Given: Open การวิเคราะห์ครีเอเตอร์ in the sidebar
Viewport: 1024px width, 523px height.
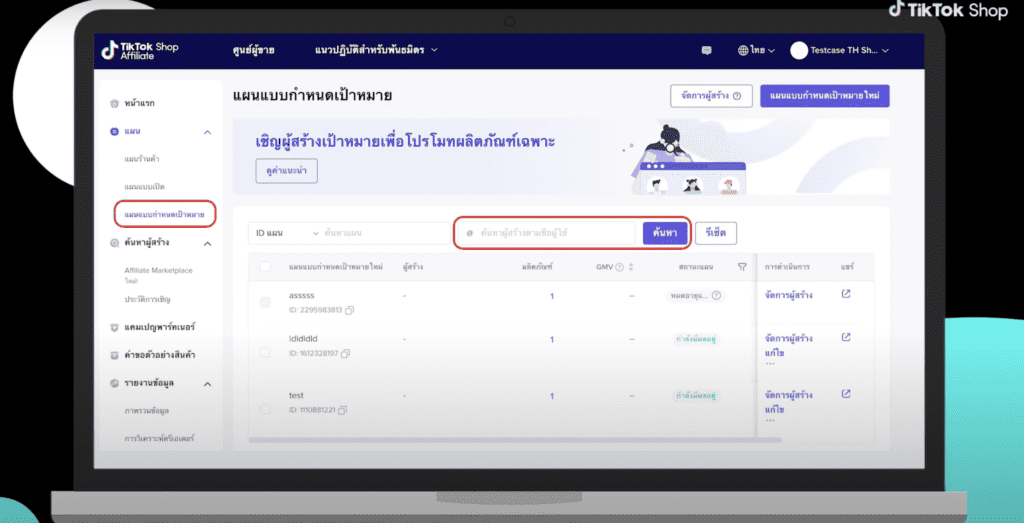Looking at the screenshot, I should (159, 438).
